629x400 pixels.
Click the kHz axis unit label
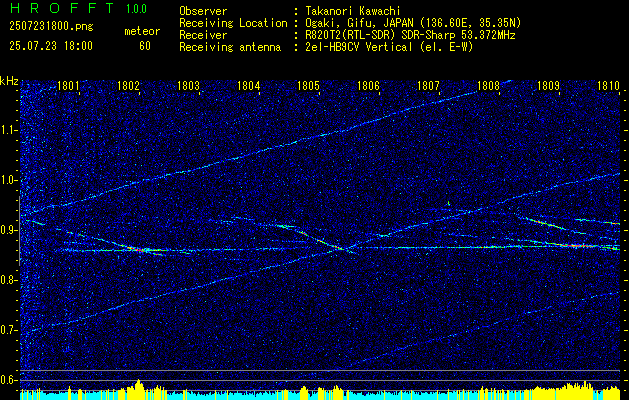pyautogui.click(x=9, y=81)
